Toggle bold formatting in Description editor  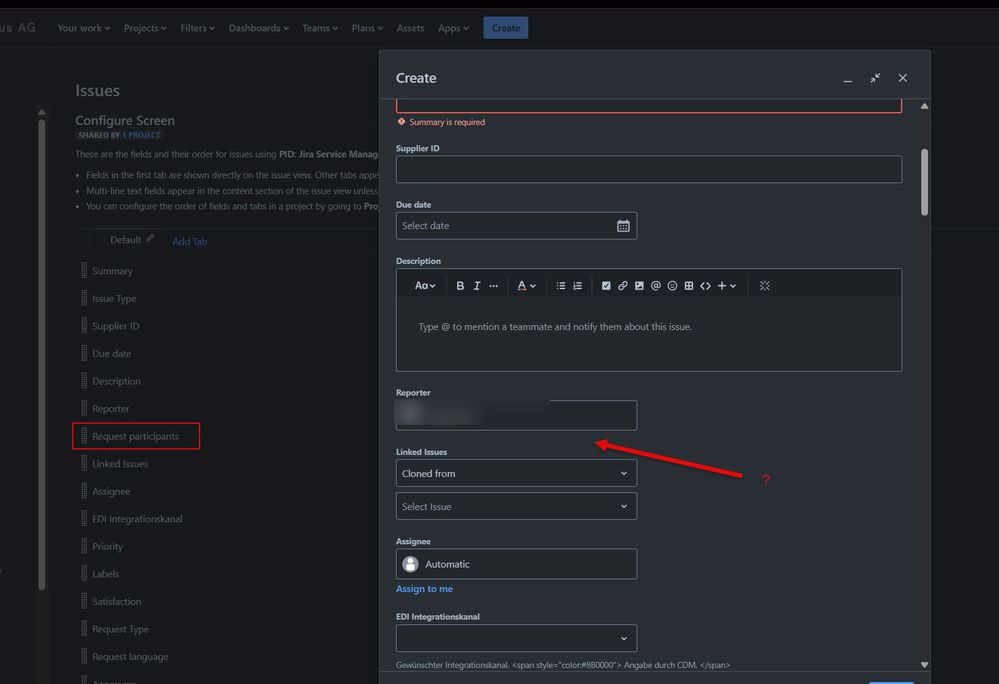[x=460, y=286]
